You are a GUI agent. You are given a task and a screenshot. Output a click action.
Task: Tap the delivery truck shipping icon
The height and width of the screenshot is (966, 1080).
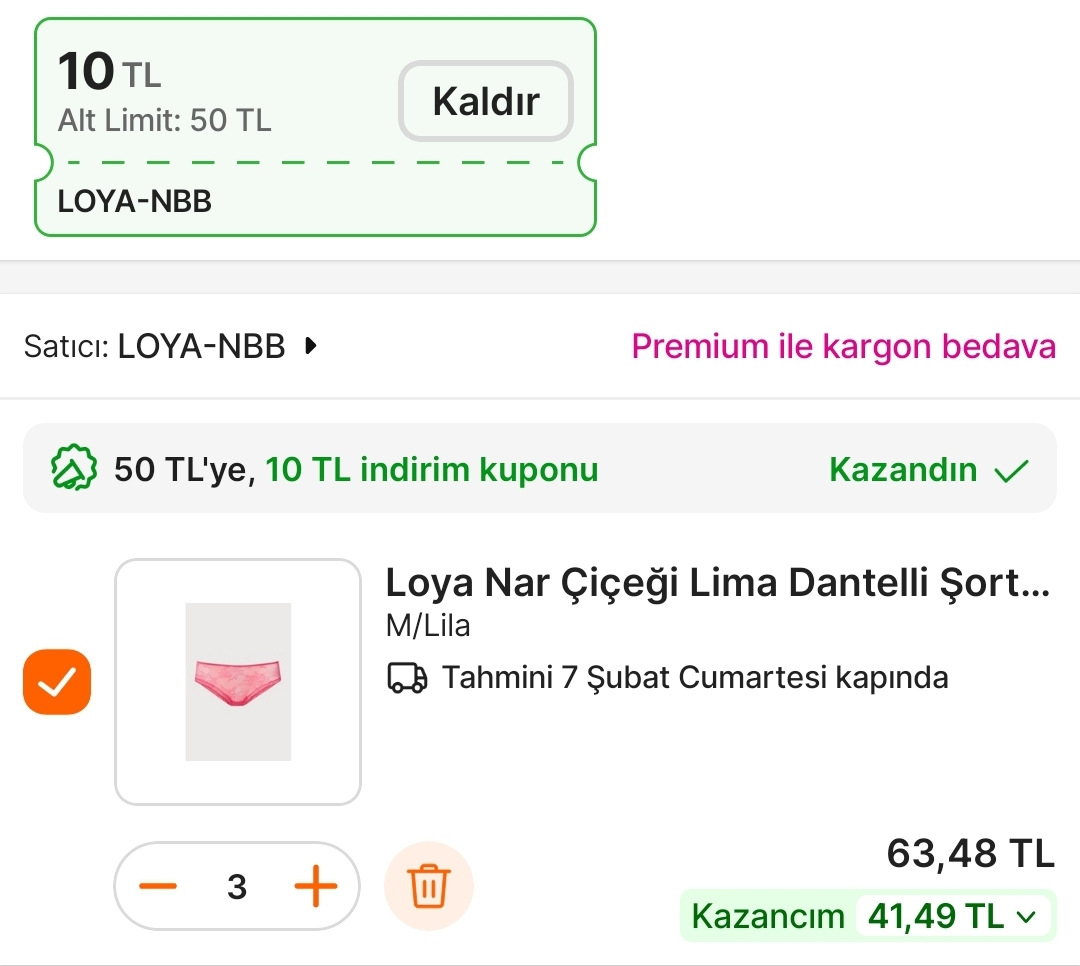click(x=407, y=677)
